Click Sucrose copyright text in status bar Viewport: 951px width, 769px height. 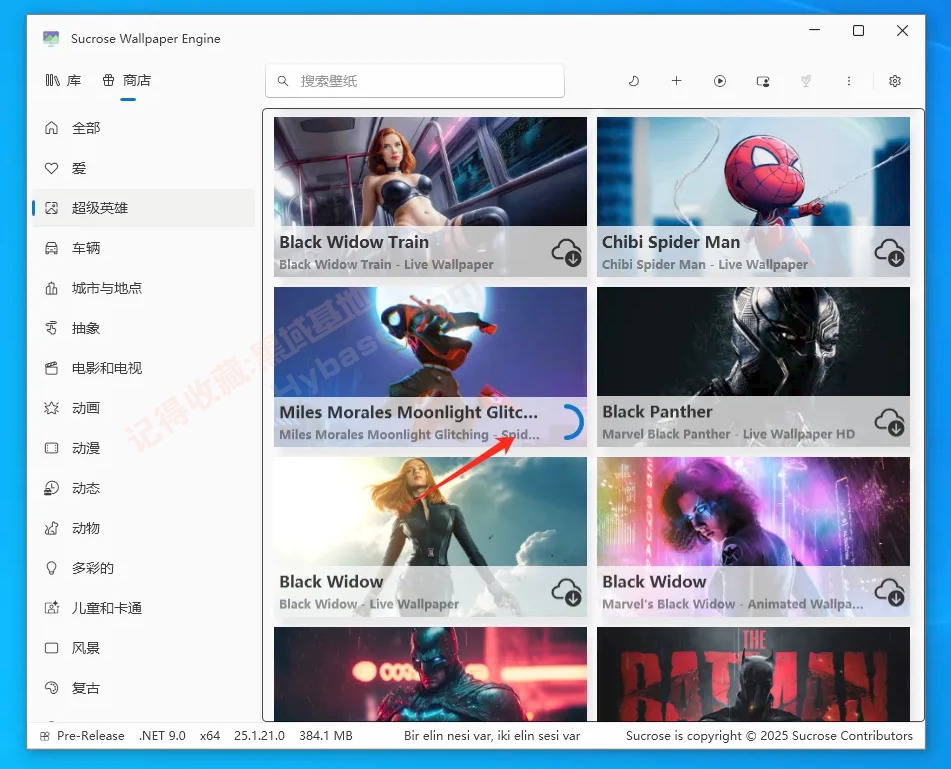click(x=769, y=736)
